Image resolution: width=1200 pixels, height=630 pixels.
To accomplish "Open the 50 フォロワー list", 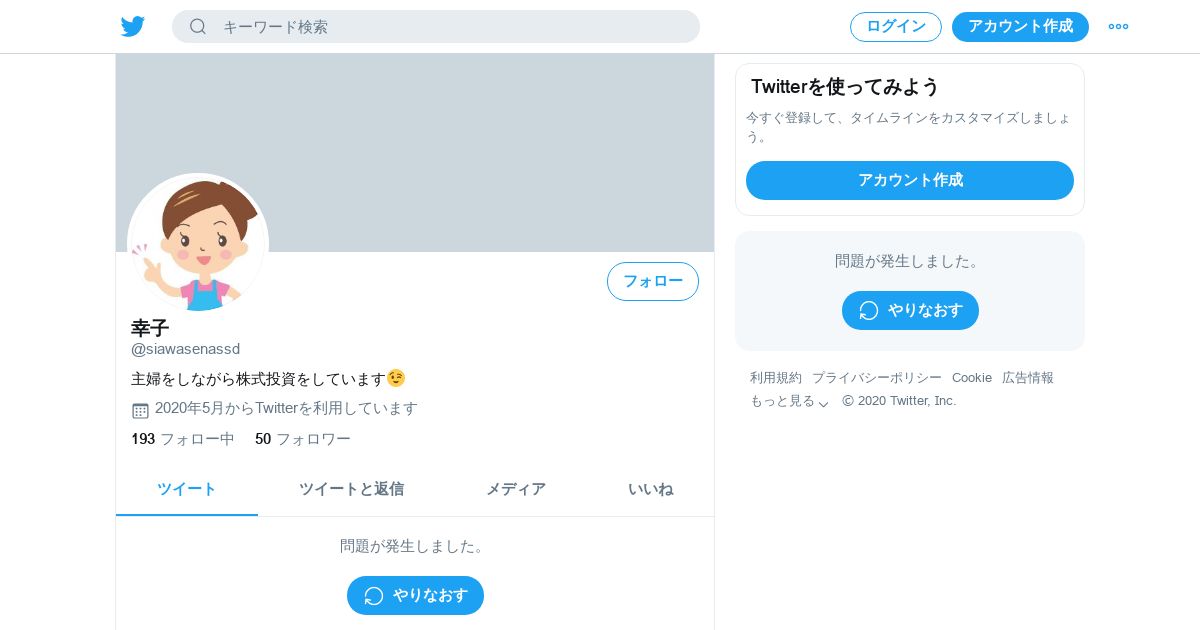I will [303, 439].
